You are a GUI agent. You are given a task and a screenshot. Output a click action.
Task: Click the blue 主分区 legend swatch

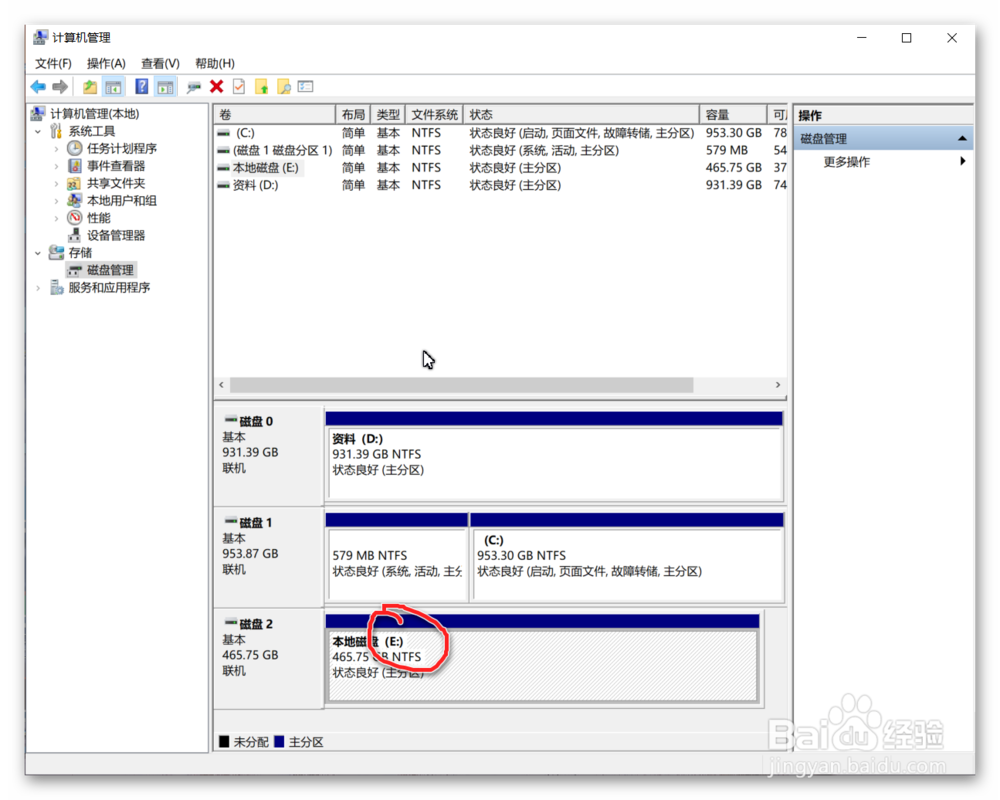coord(279,741)
